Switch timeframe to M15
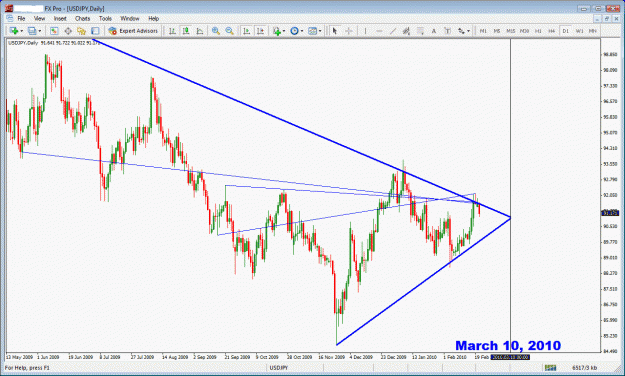Image resolution: width=625 pixels, height=376 pixels. 511,31
